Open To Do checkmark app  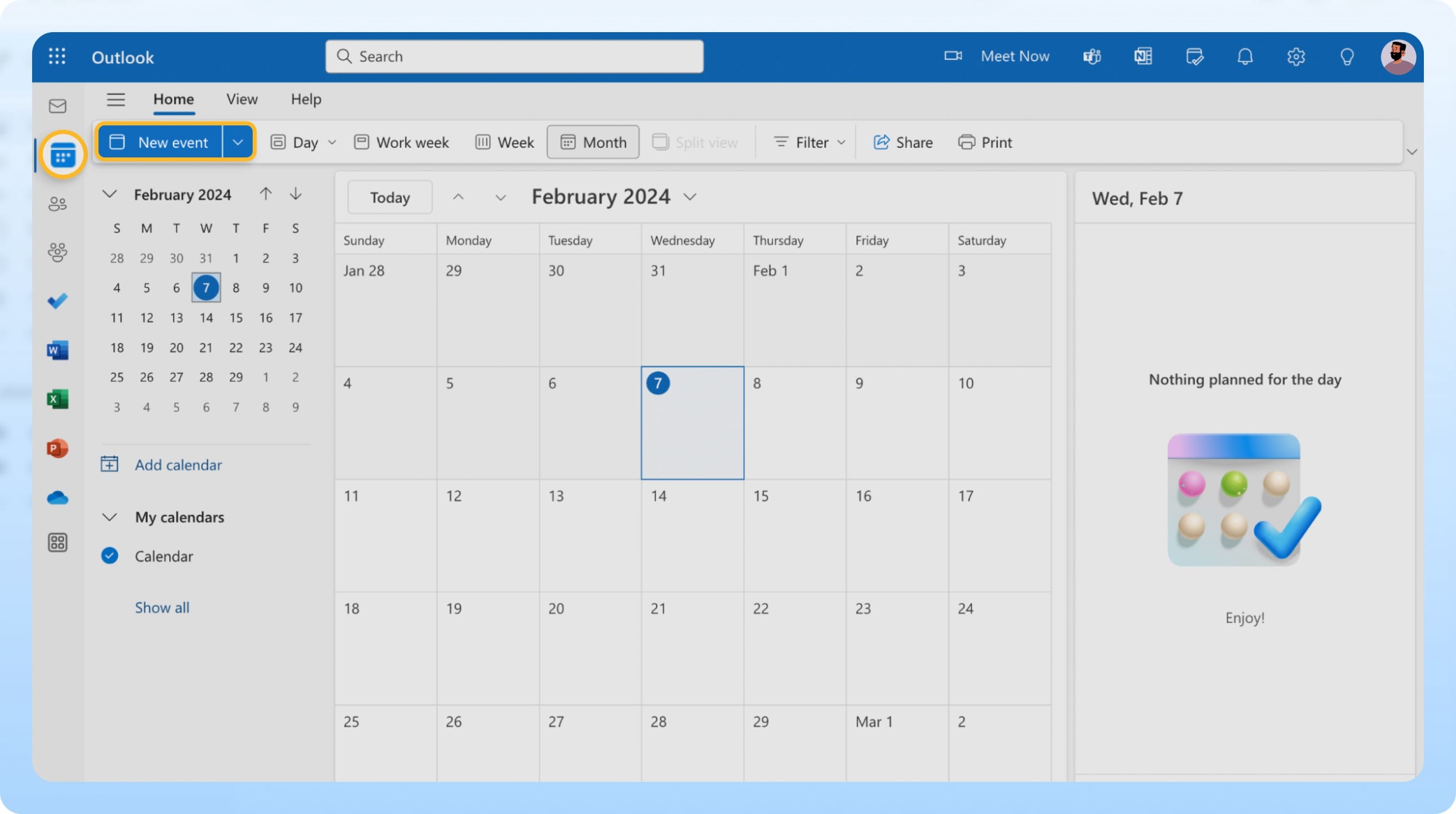click(x=58, y=301)
